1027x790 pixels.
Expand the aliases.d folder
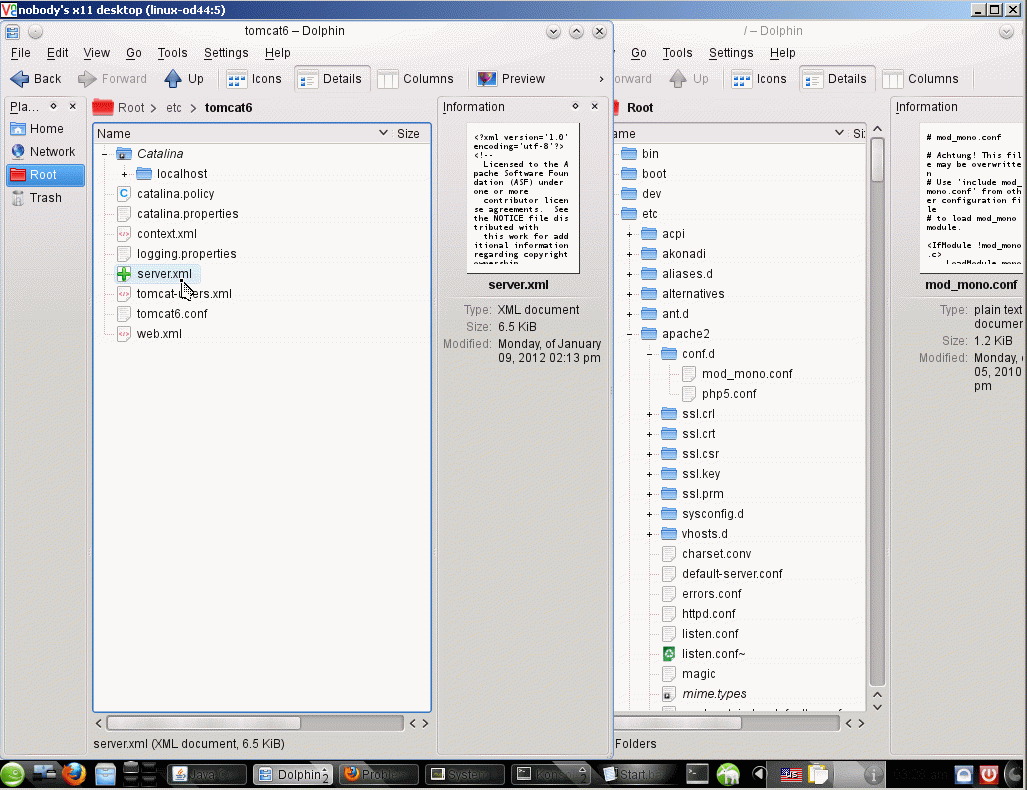[x=629, y=274]
